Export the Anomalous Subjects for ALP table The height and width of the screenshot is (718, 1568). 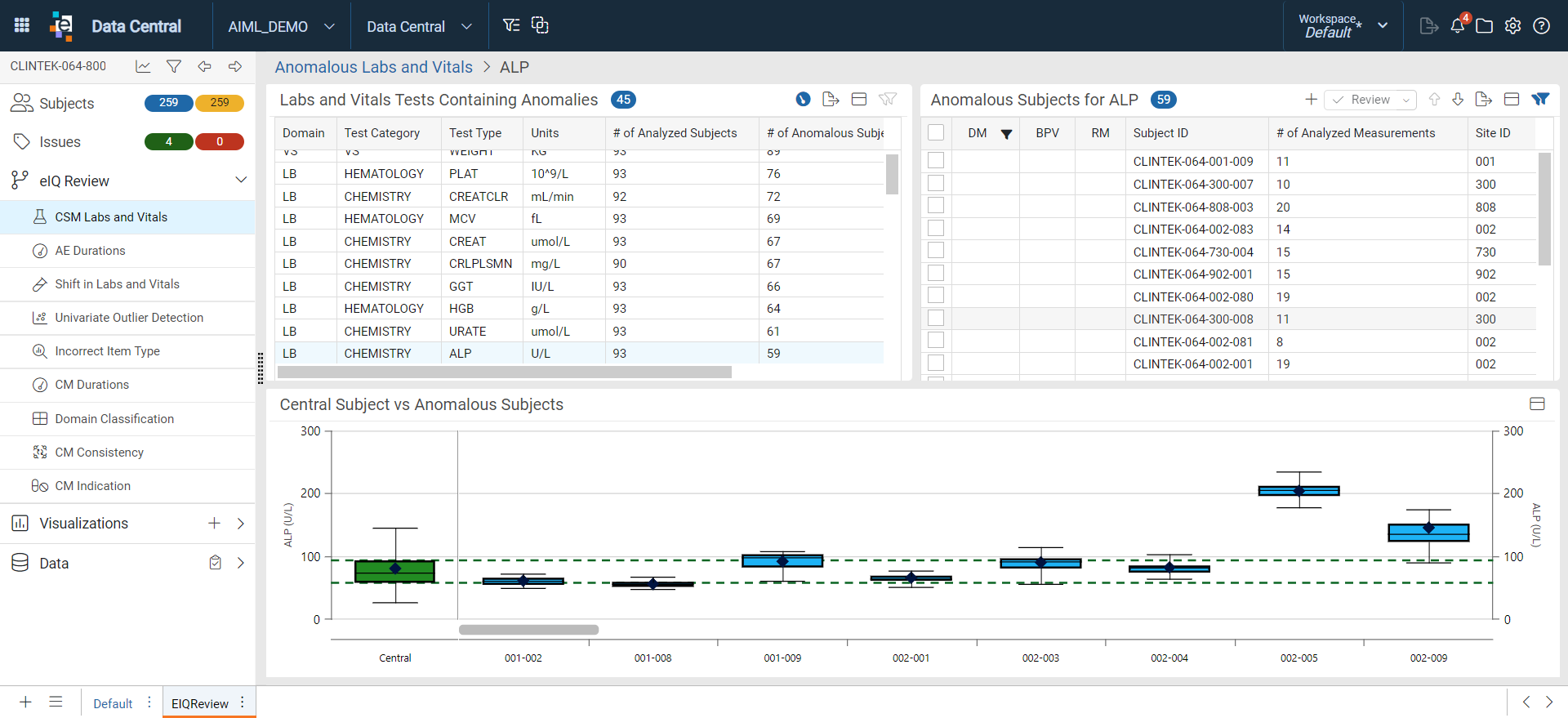point(1484,99)
